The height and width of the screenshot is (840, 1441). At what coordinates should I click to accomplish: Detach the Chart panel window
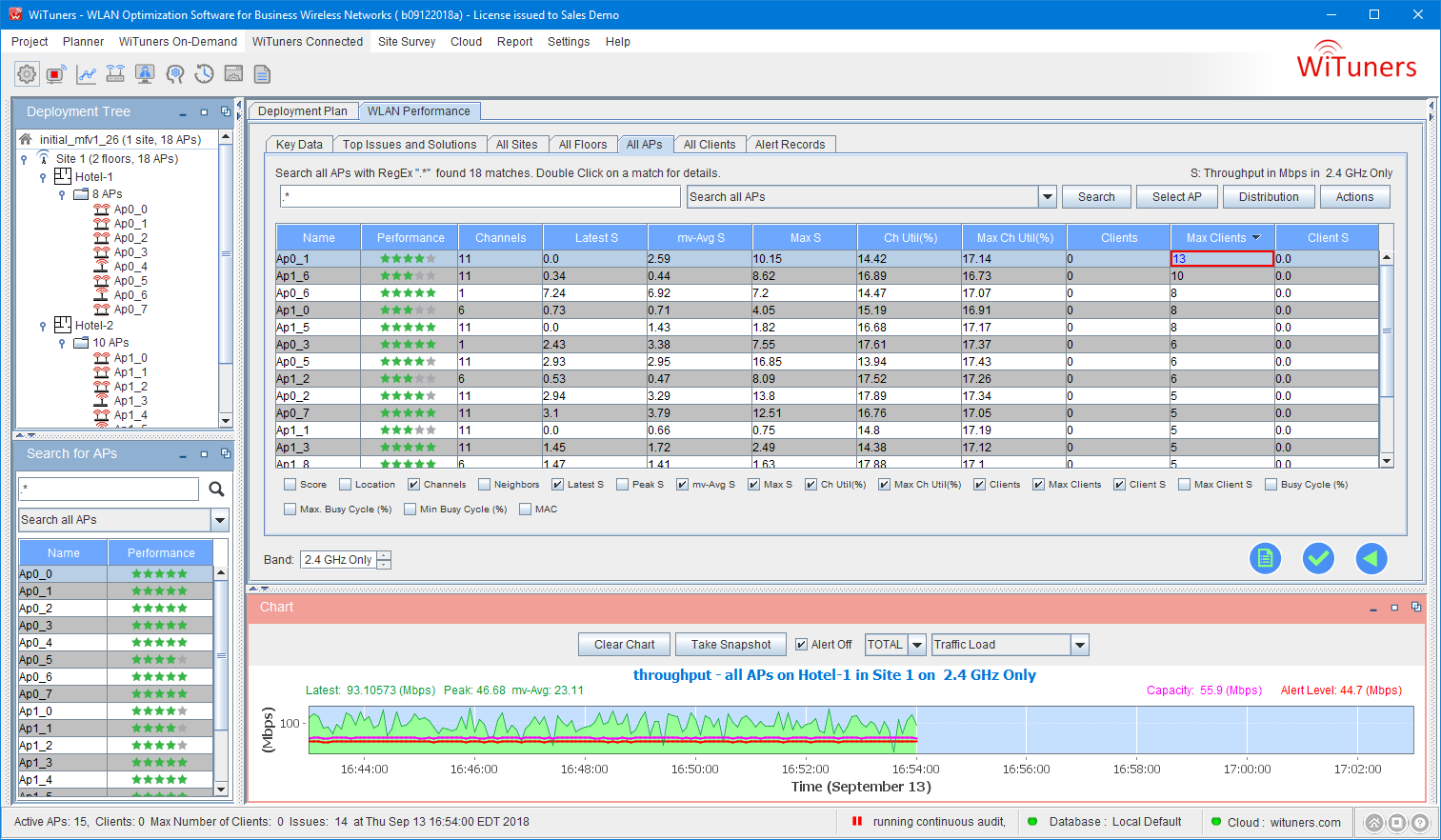1416,607
